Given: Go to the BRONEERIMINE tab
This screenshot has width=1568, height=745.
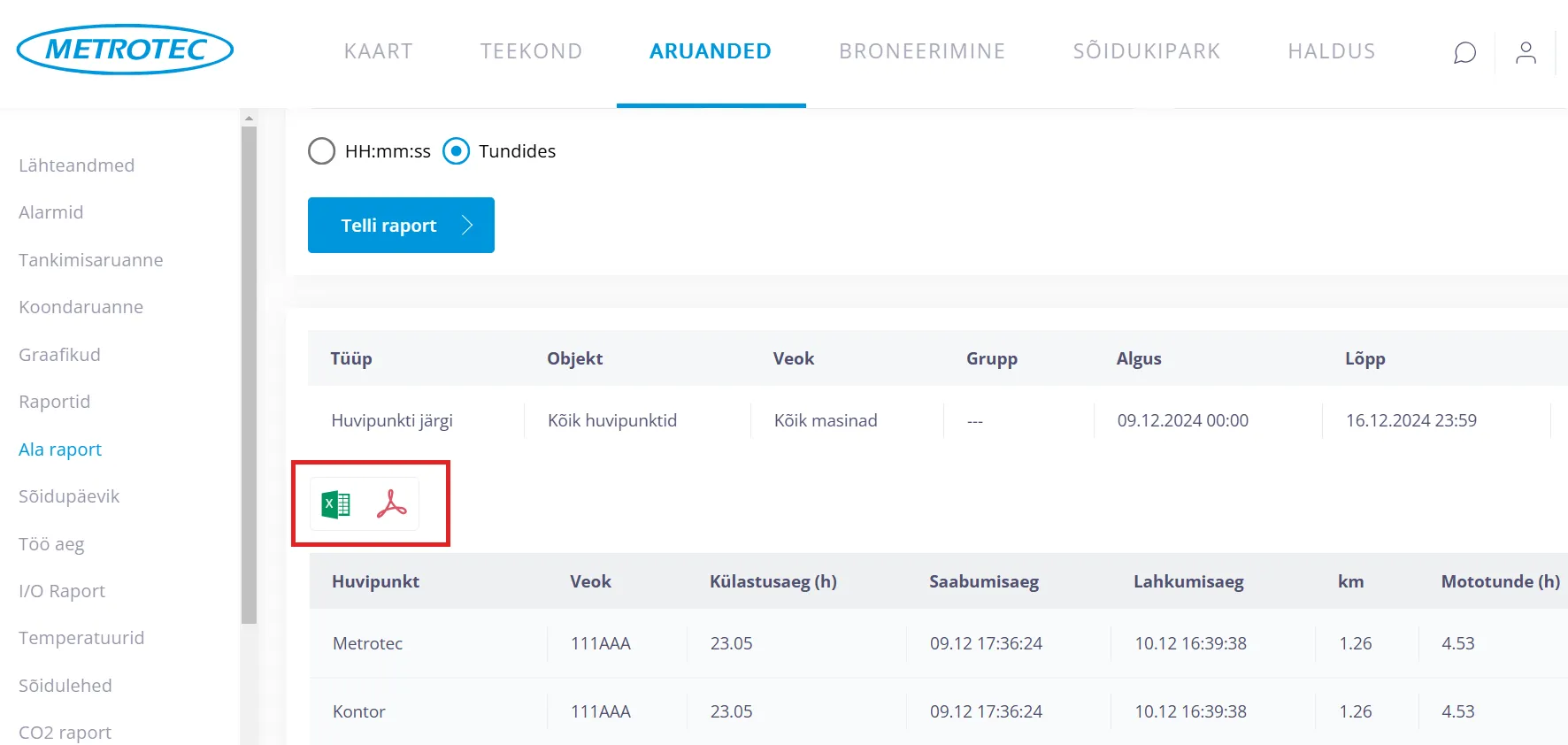Looking at the screenshot, I should tap(921, 51).
